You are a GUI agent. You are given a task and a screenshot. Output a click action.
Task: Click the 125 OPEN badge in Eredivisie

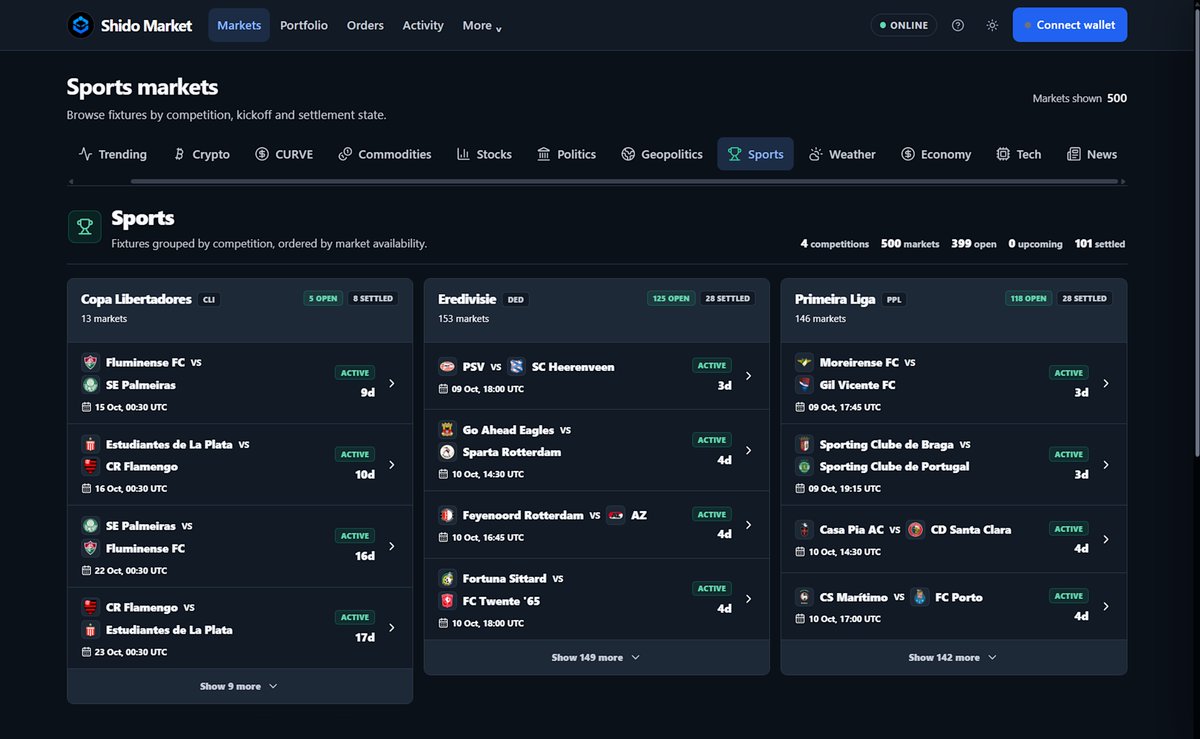pos(671,298)
